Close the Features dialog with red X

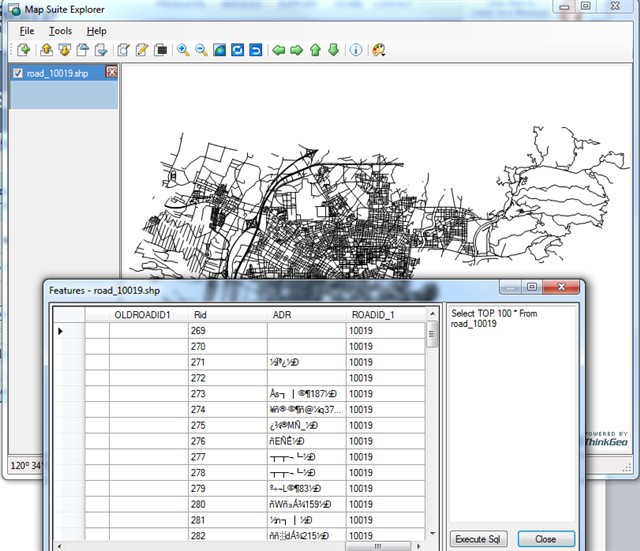point(561,287)
